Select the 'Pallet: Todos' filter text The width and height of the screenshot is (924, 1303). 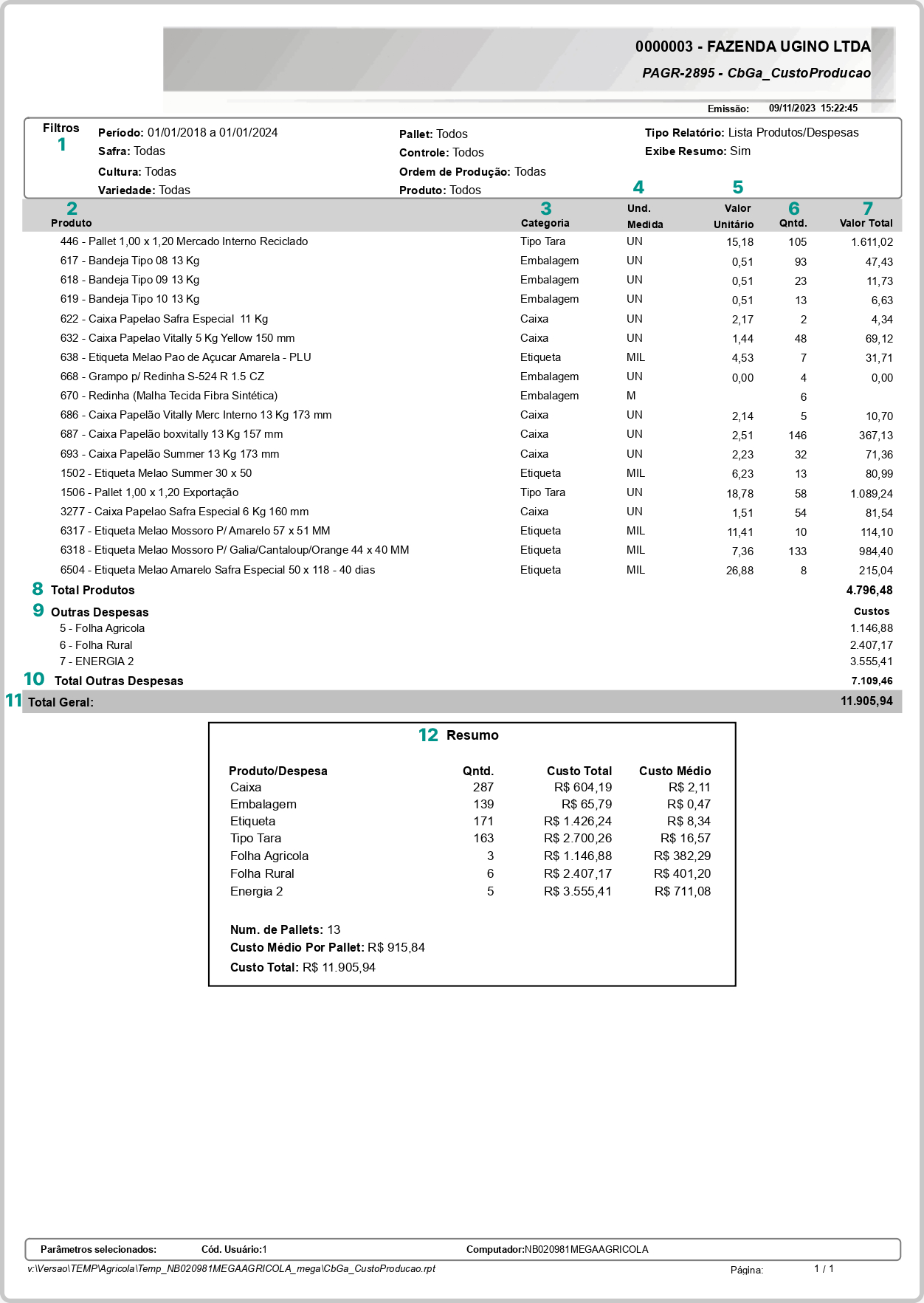[433, 134]
